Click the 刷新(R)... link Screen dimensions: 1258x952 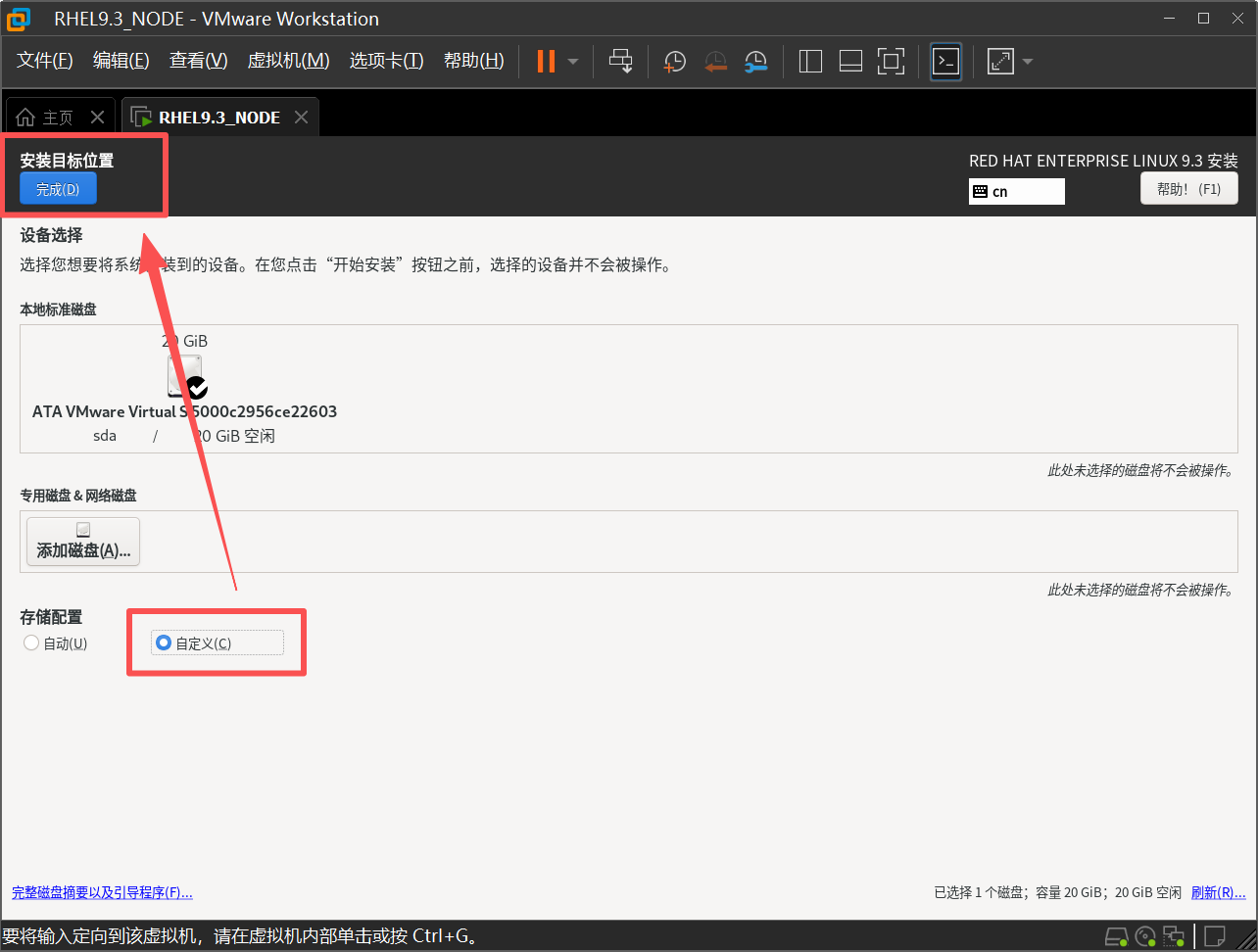(x=1218, y=893)
